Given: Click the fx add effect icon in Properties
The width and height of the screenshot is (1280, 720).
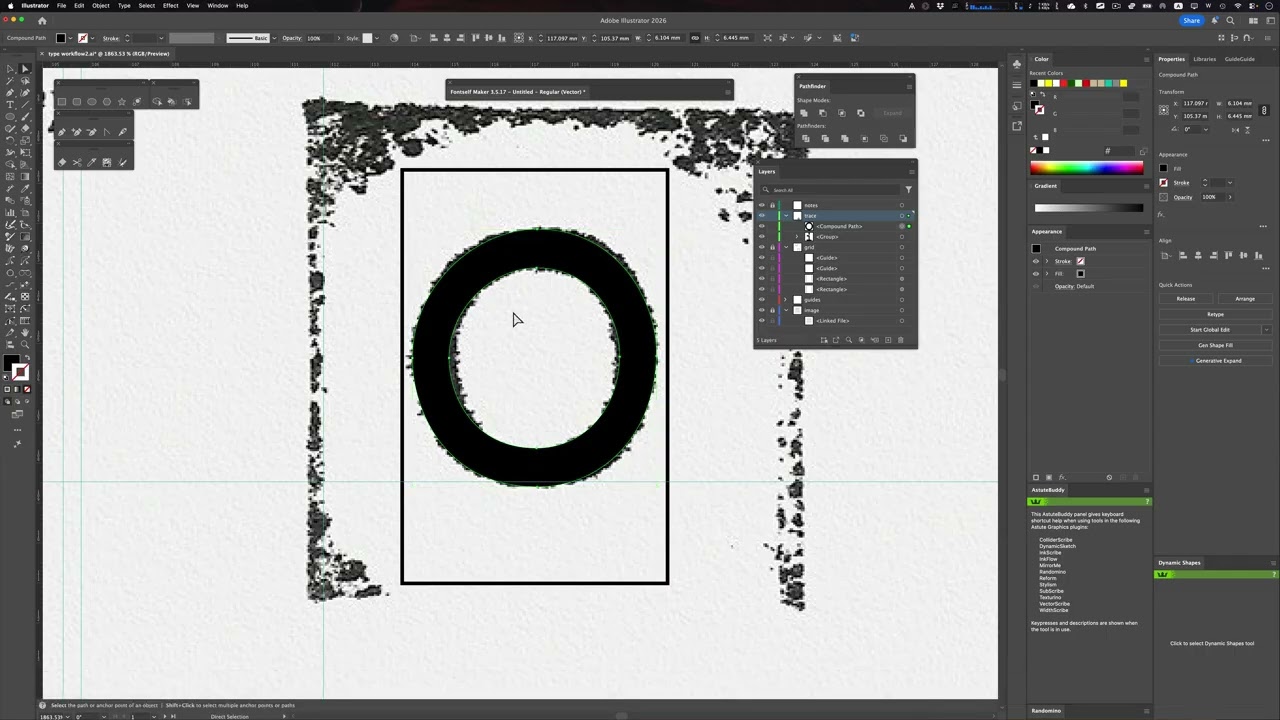Looking at the screenshot, I should coord(1161,214).
